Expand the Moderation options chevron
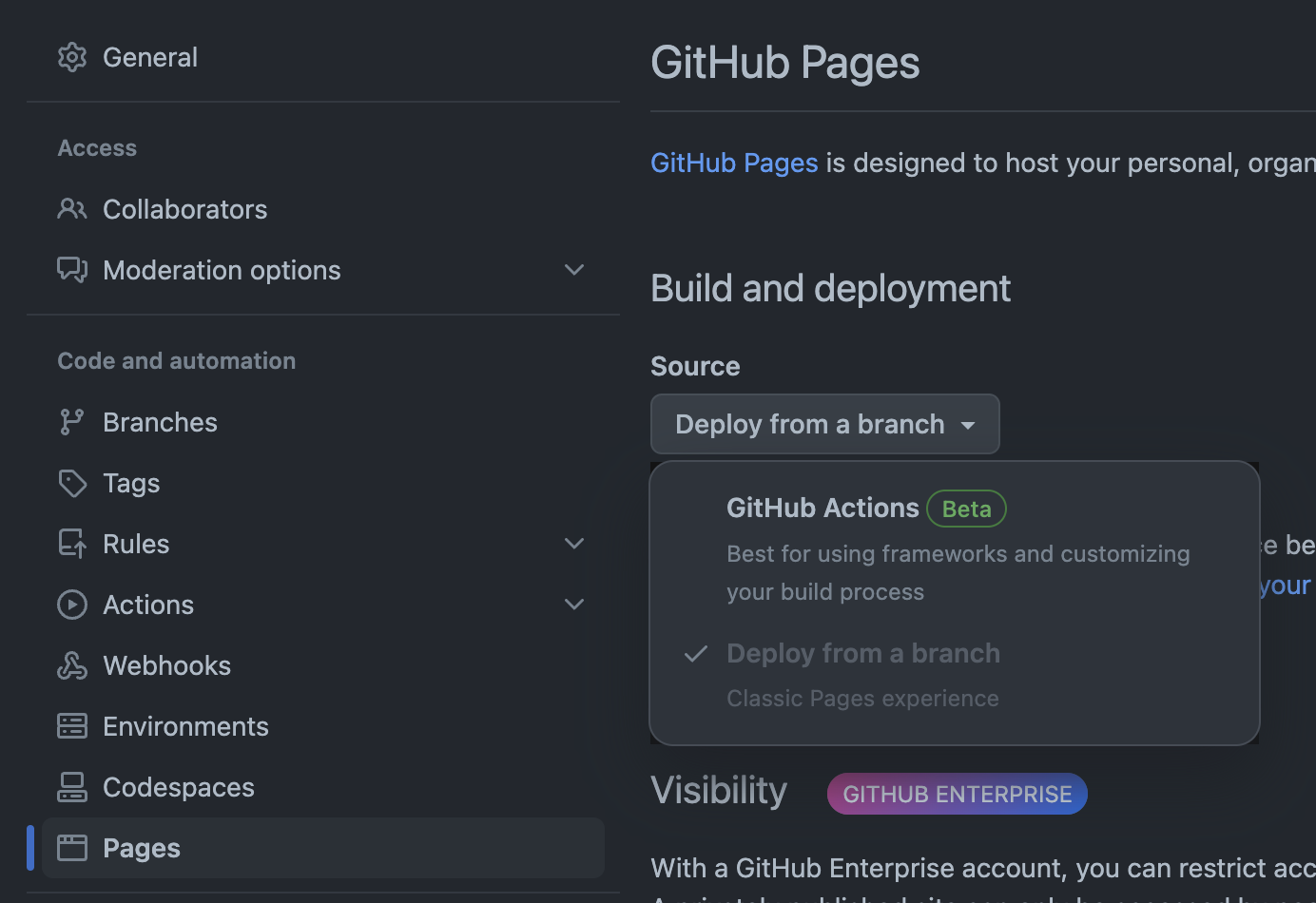Viewport: 1316px width, 903px height. click(x=574, y=270)
